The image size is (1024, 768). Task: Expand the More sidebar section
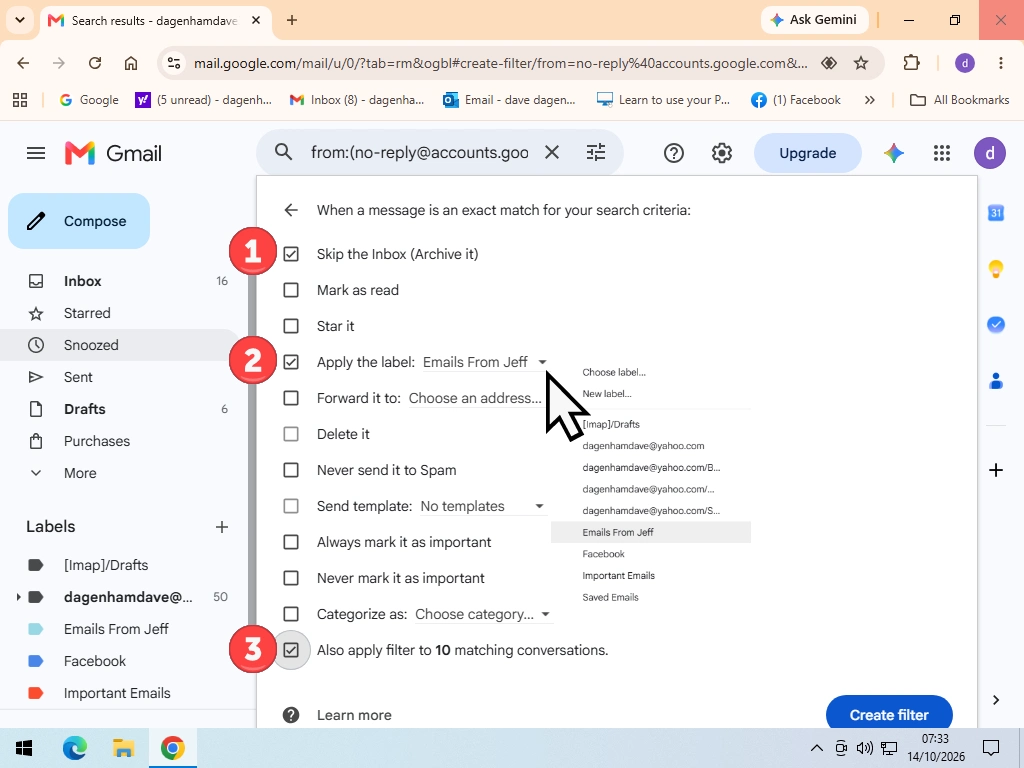[x=80, y=473]
